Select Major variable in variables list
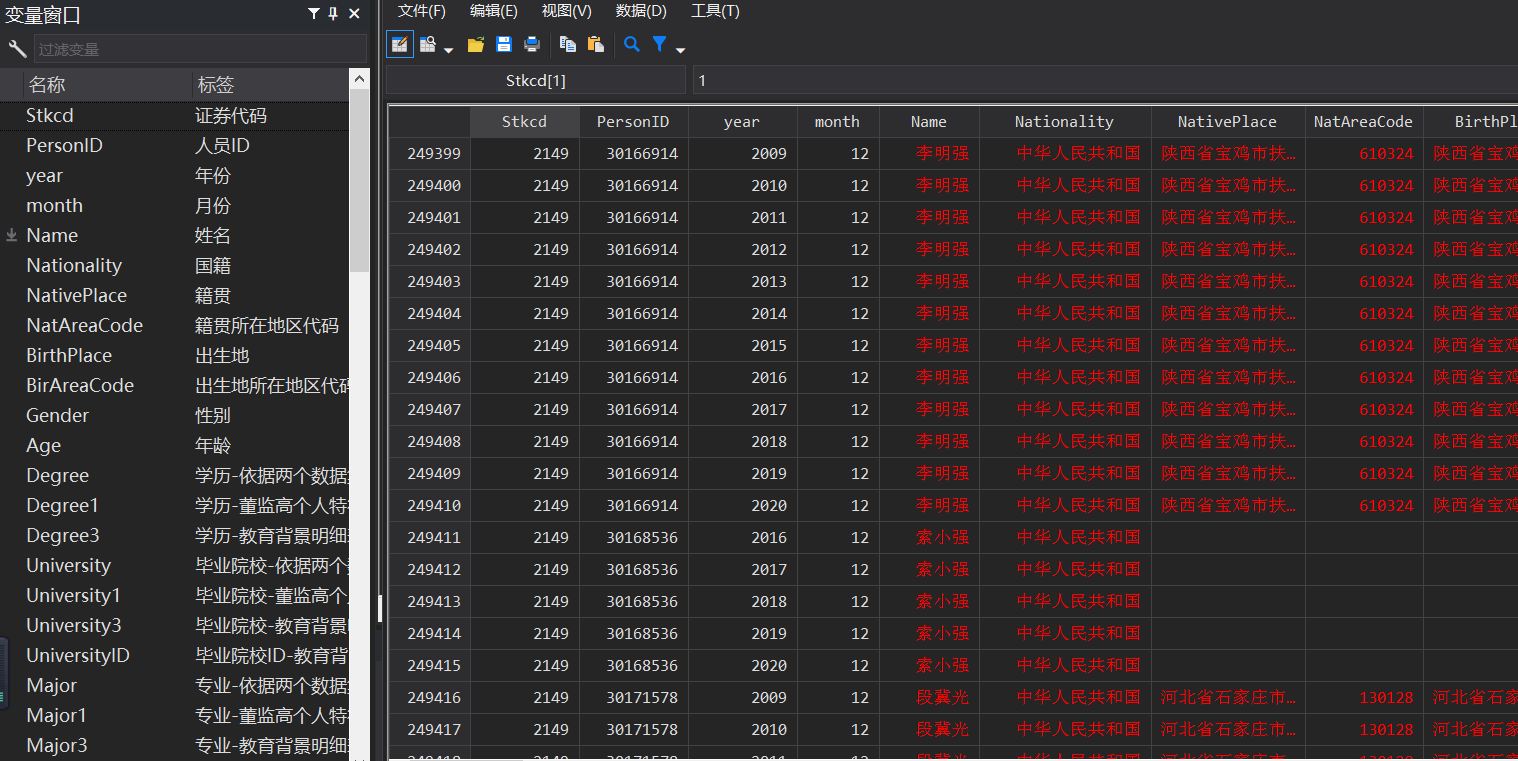Screen dimensions: 1518x761 175,685
